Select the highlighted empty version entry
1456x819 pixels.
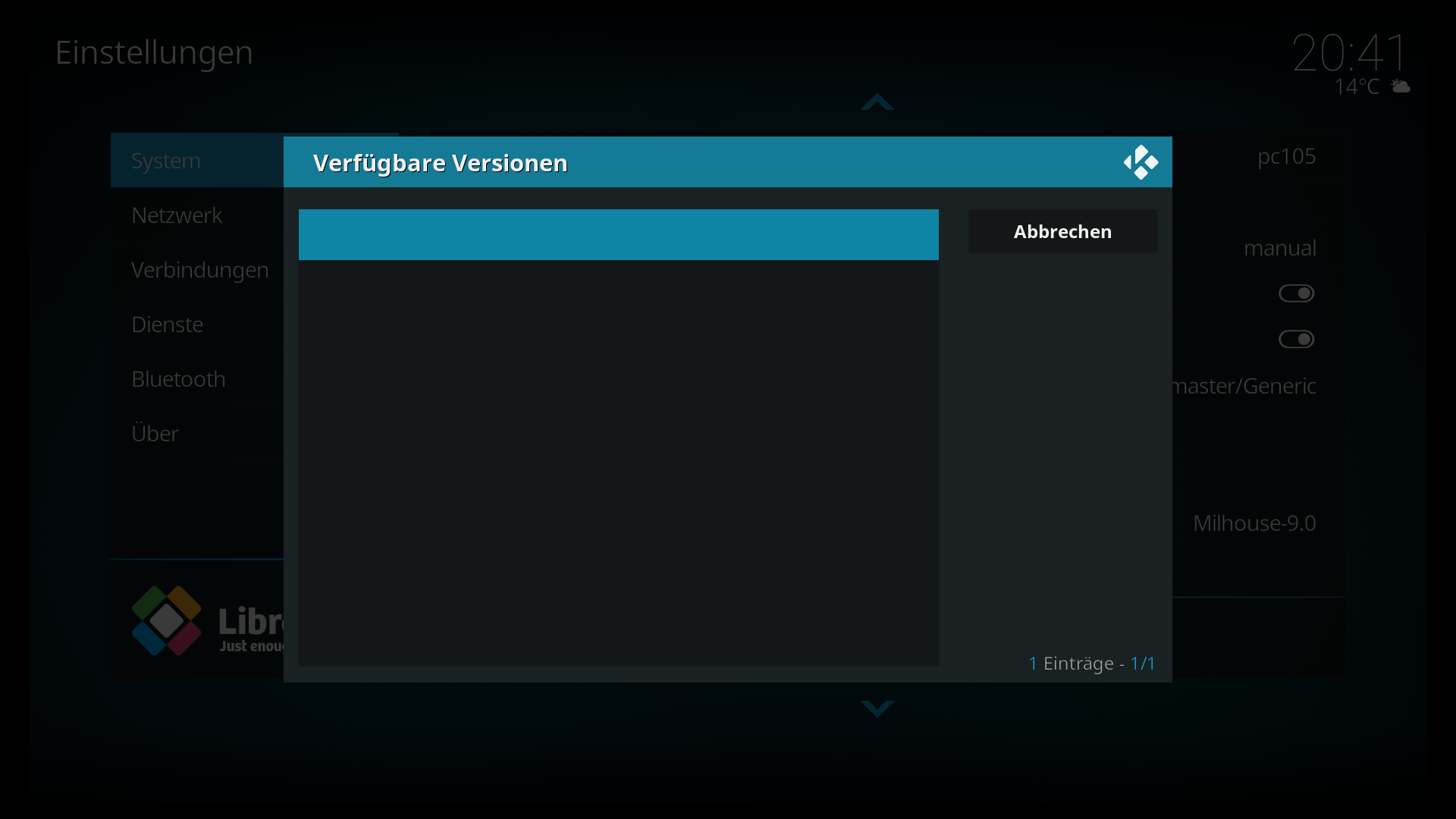tap(619, 235)
